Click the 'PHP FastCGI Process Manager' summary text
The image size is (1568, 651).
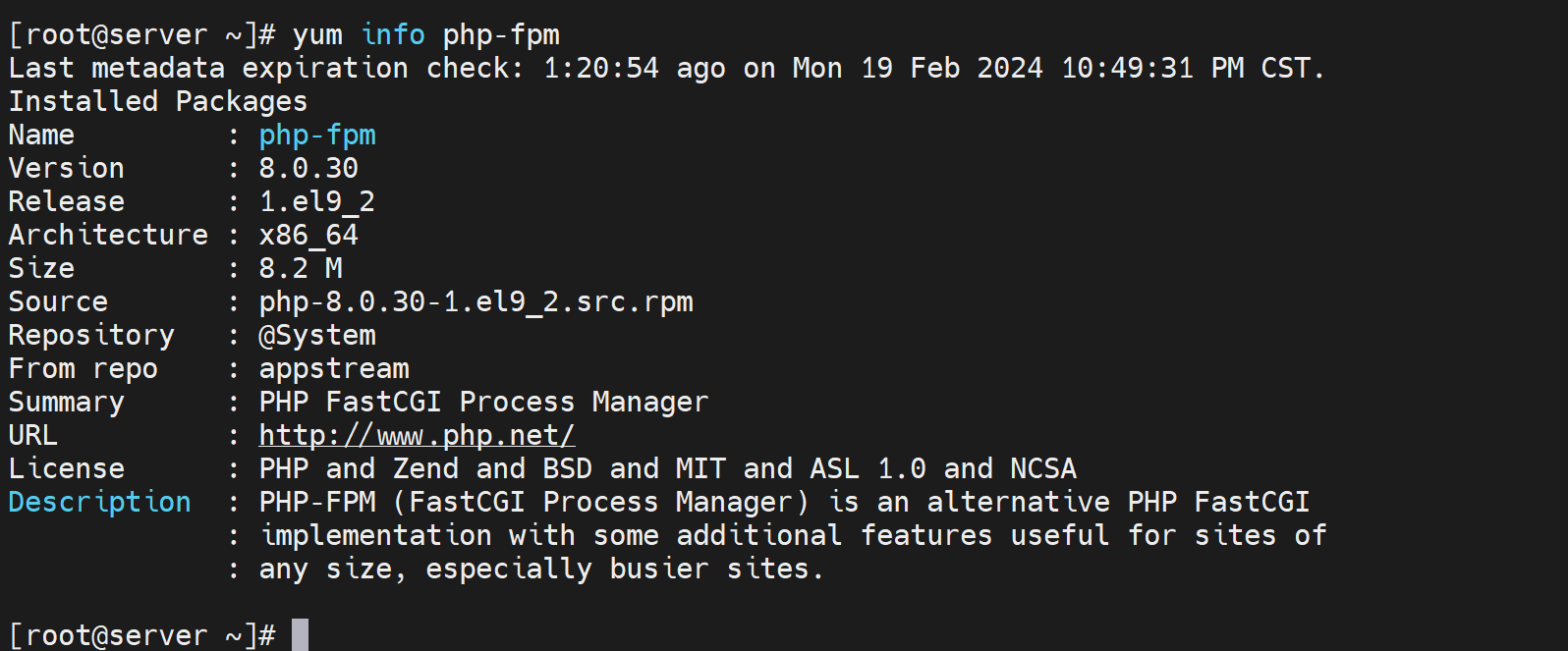(483, 403)
